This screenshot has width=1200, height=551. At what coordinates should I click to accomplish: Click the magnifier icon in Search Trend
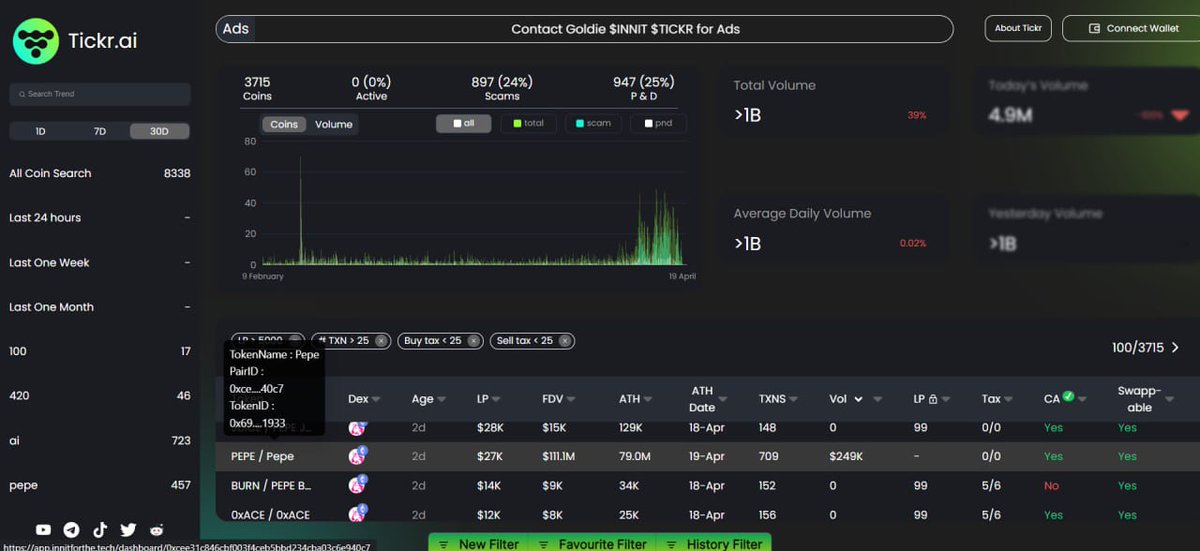(x=21, y=94)
